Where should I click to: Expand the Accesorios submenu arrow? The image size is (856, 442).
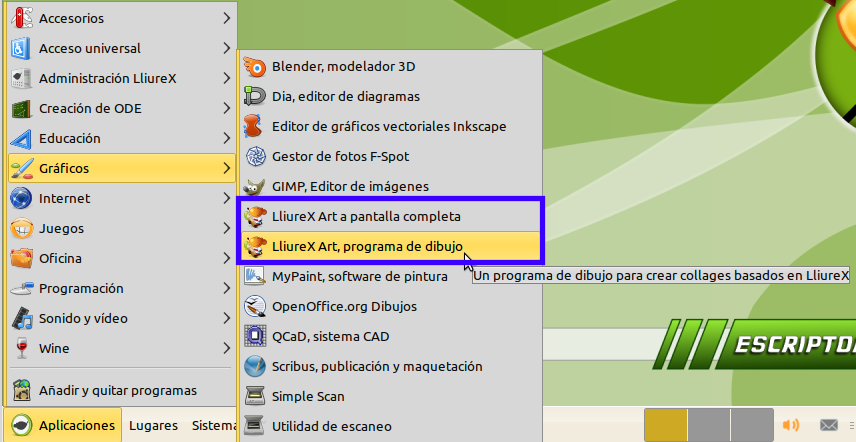(x=227, y=18)
